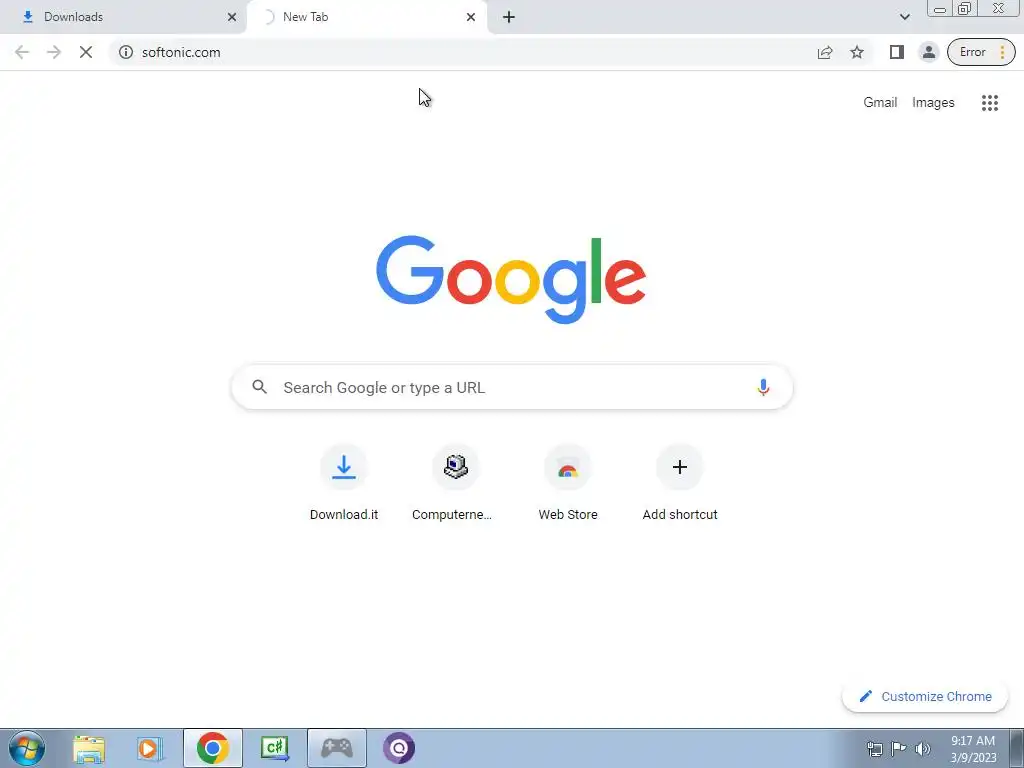The image size is (1024, 768).
Task: Click the taskbar clock showing 9:17 AM
Action: click(972, 749)
